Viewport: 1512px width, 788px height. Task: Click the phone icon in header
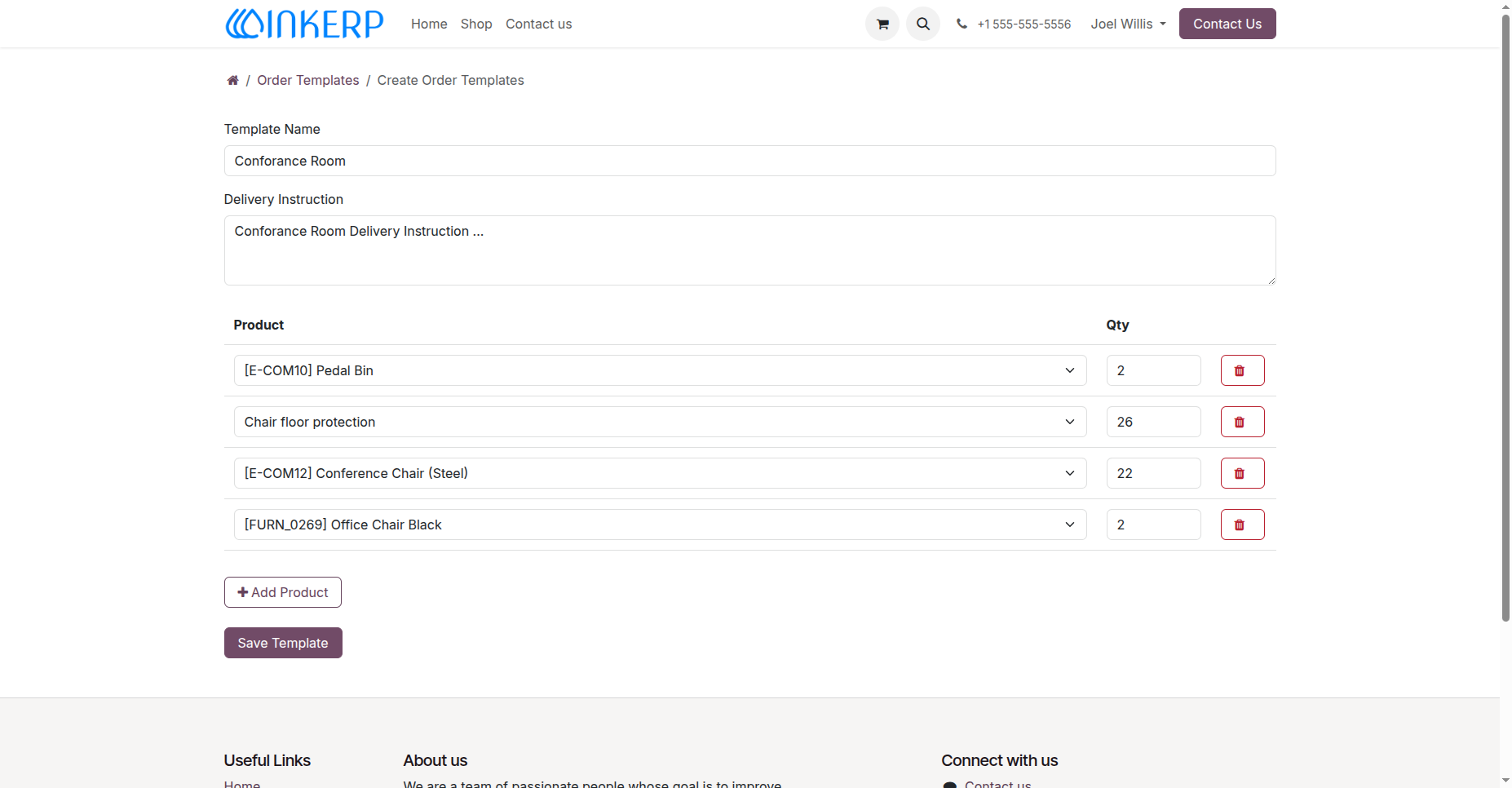[x=962, y=24]
